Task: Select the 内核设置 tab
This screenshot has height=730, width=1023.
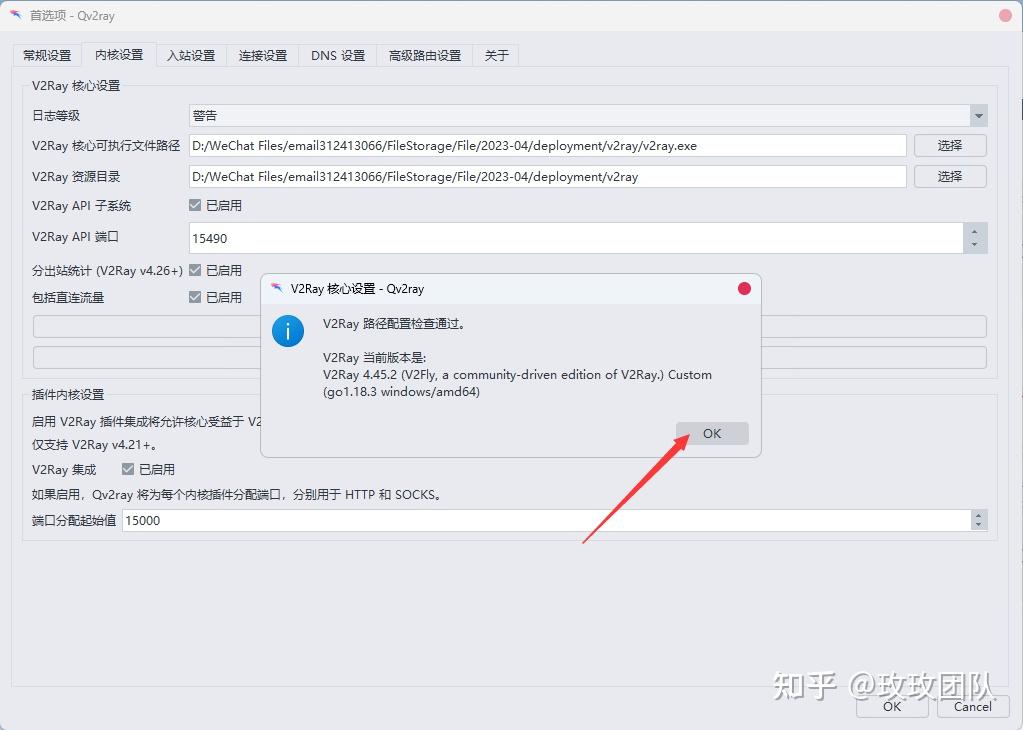Action: coord(119,54)
